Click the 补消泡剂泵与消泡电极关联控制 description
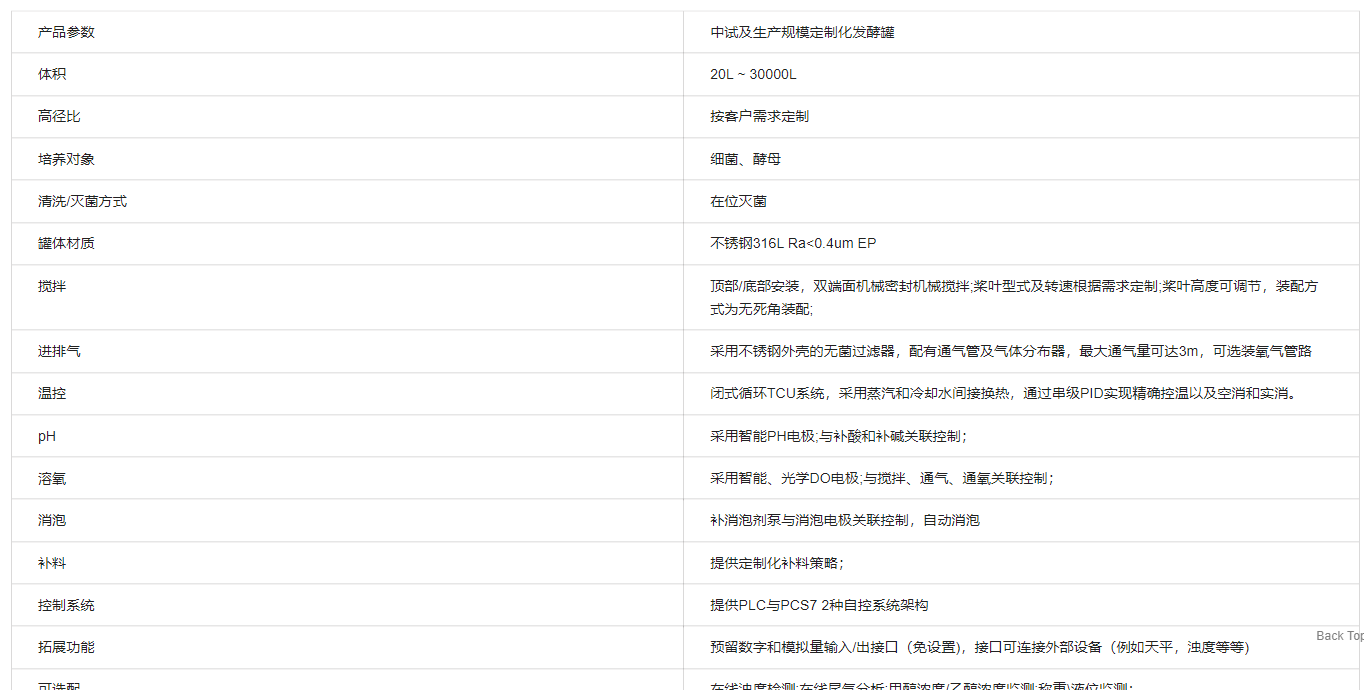The width and height of the screenshot is (1364, 690). pos(844,520)
